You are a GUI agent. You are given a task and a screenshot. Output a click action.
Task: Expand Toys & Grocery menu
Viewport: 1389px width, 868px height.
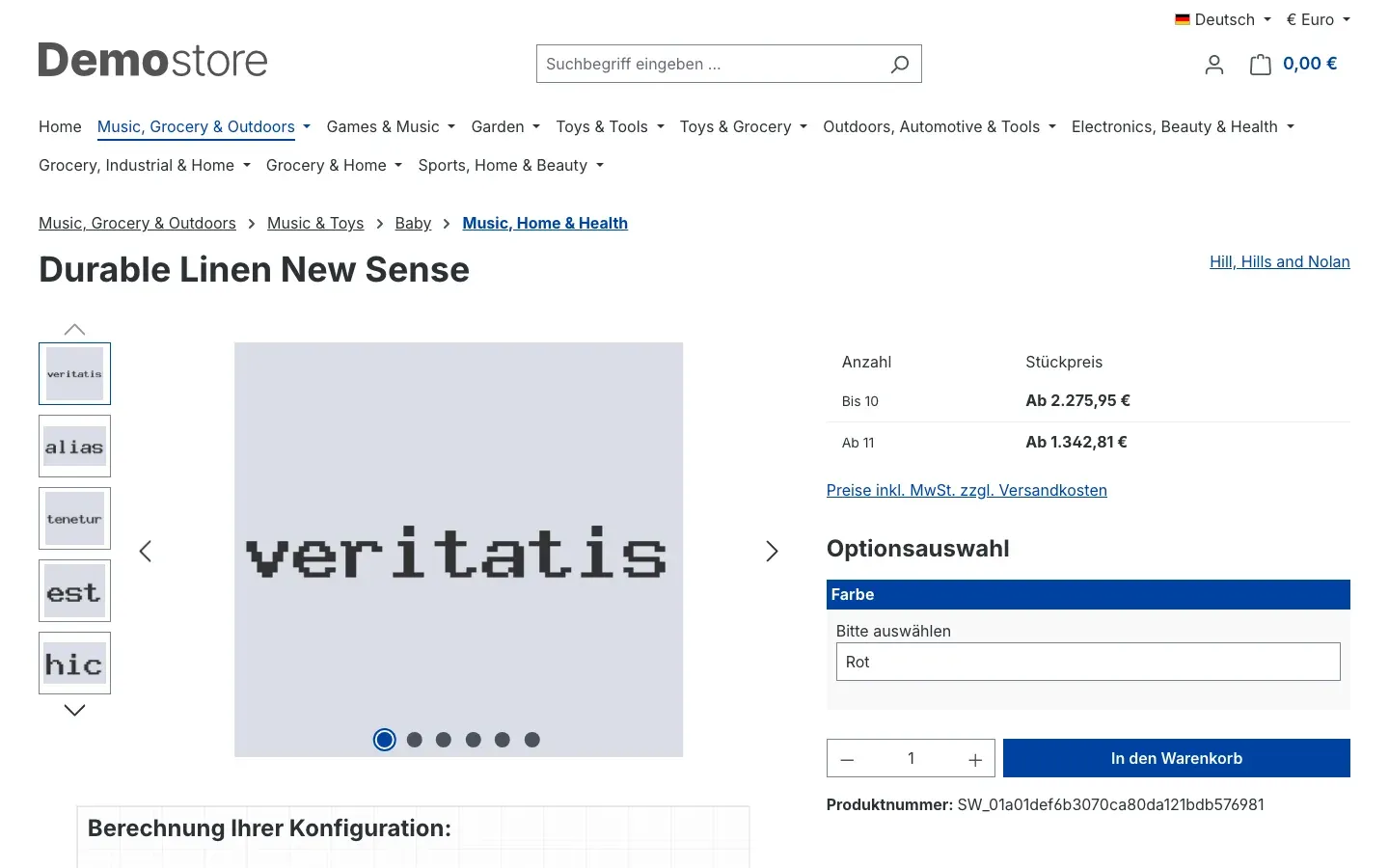[743, 126]
